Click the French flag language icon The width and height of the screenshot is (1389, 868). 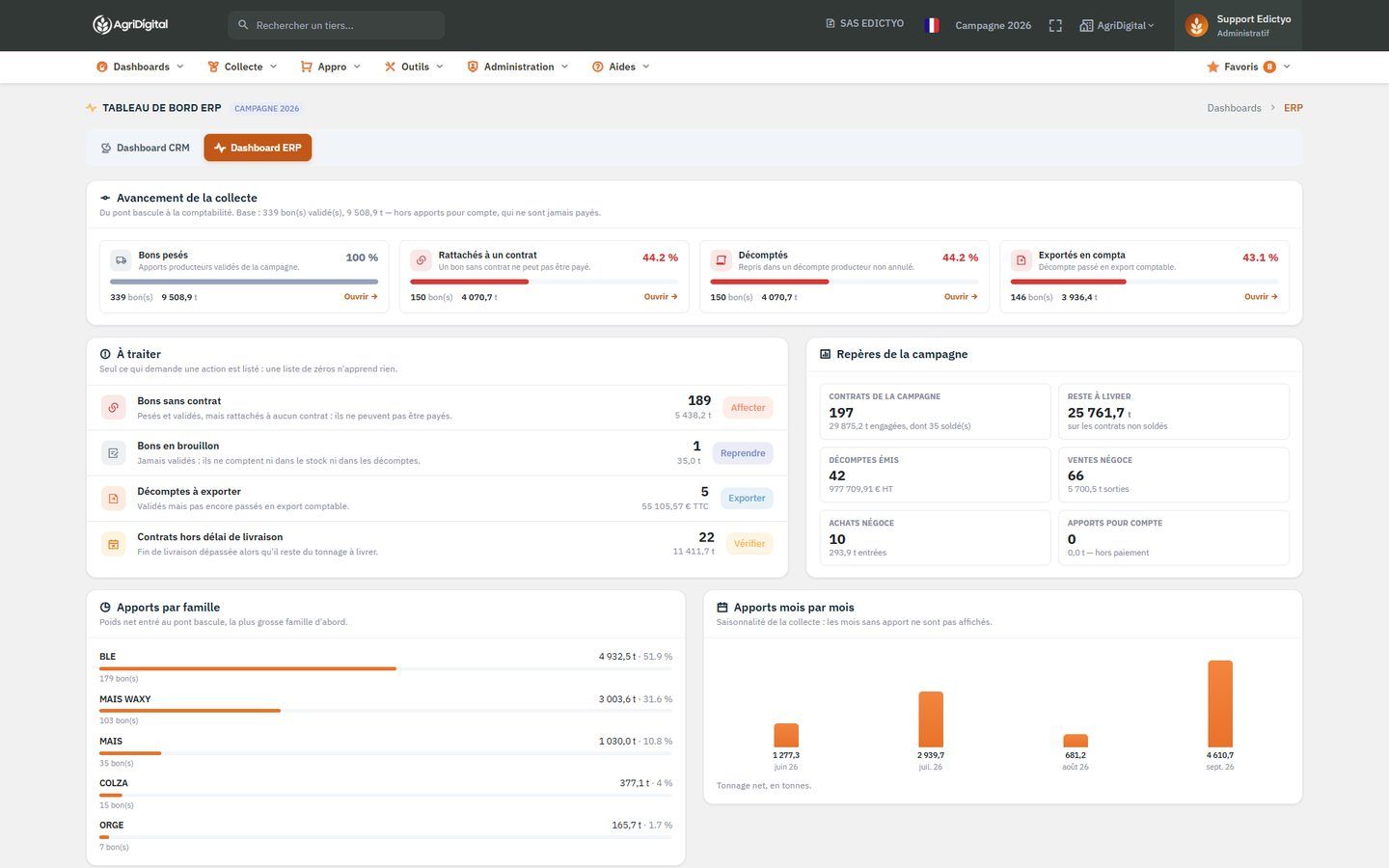(932, 25)
